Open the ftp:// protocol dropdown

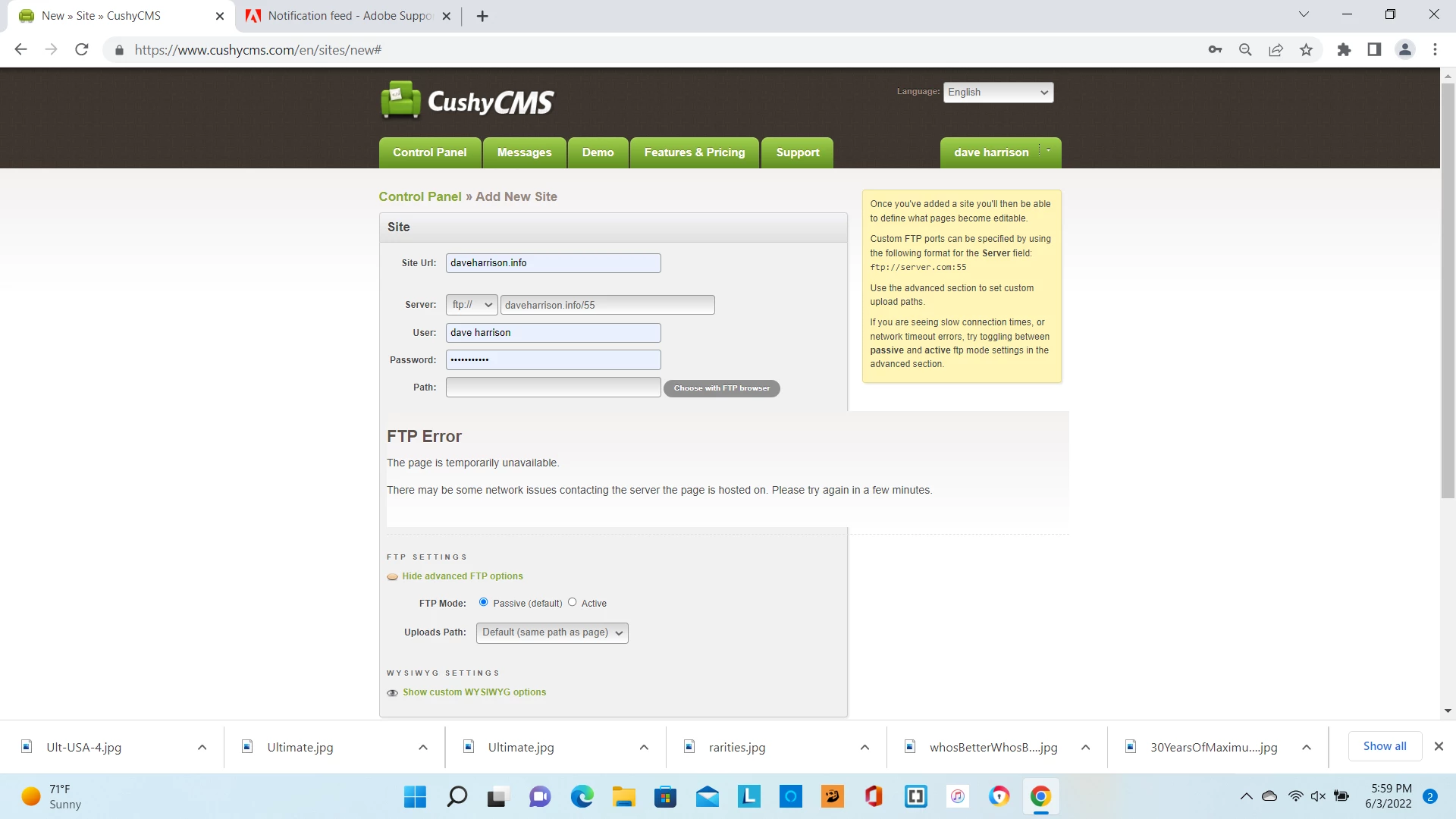click(x=472, y=305)
